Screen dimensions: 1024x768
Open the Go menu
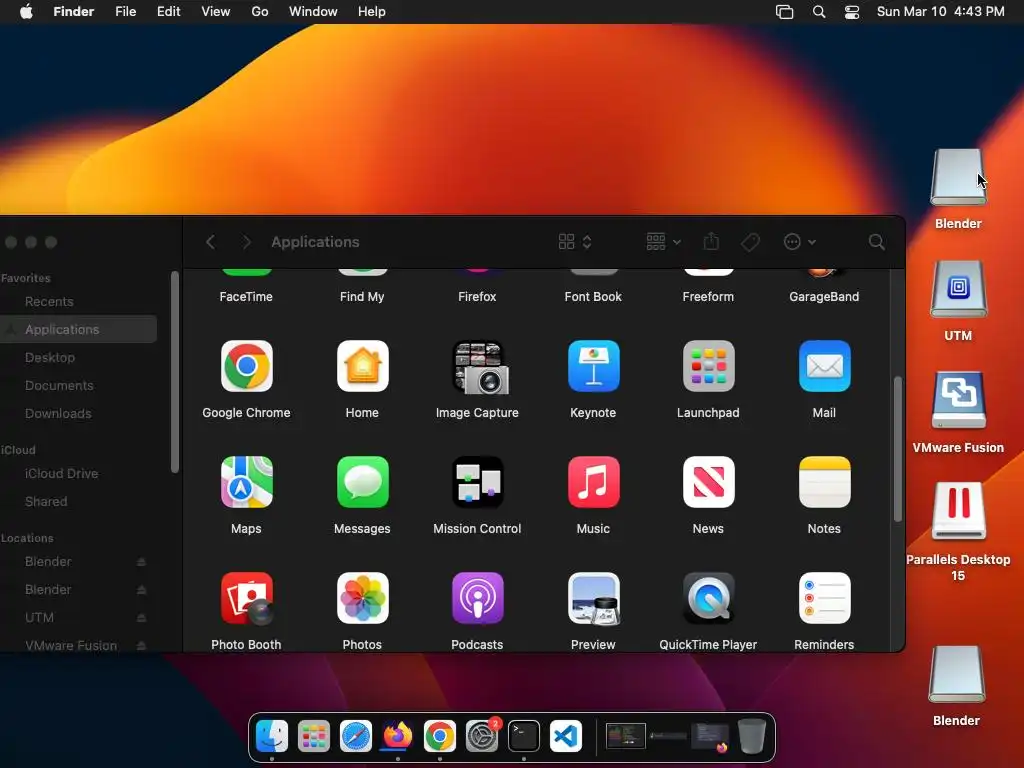click(260, 12)
